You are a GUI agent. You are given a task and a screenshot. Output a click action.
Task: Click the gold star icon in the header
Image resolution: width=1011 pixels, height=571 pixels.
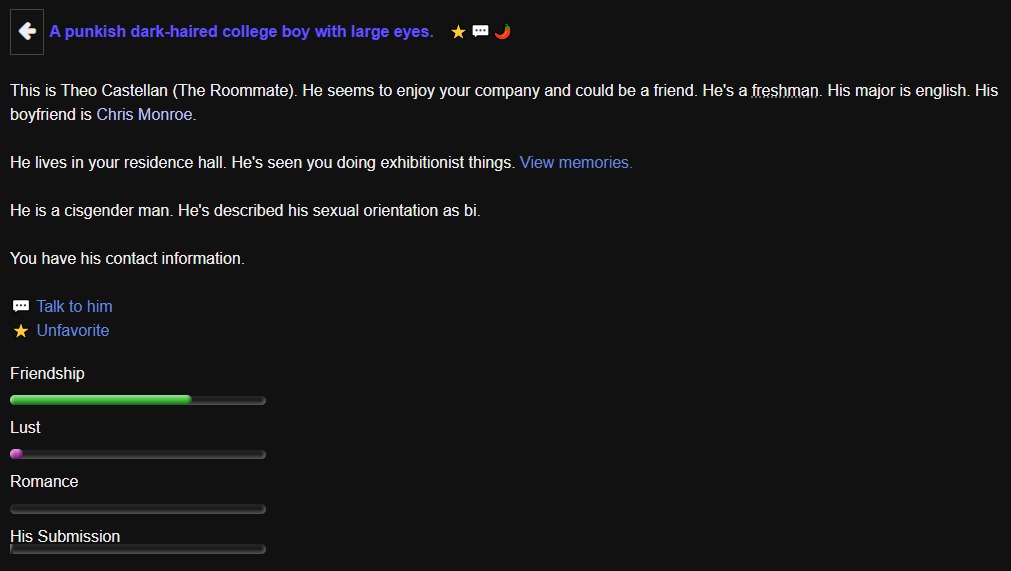pos(458,32)
